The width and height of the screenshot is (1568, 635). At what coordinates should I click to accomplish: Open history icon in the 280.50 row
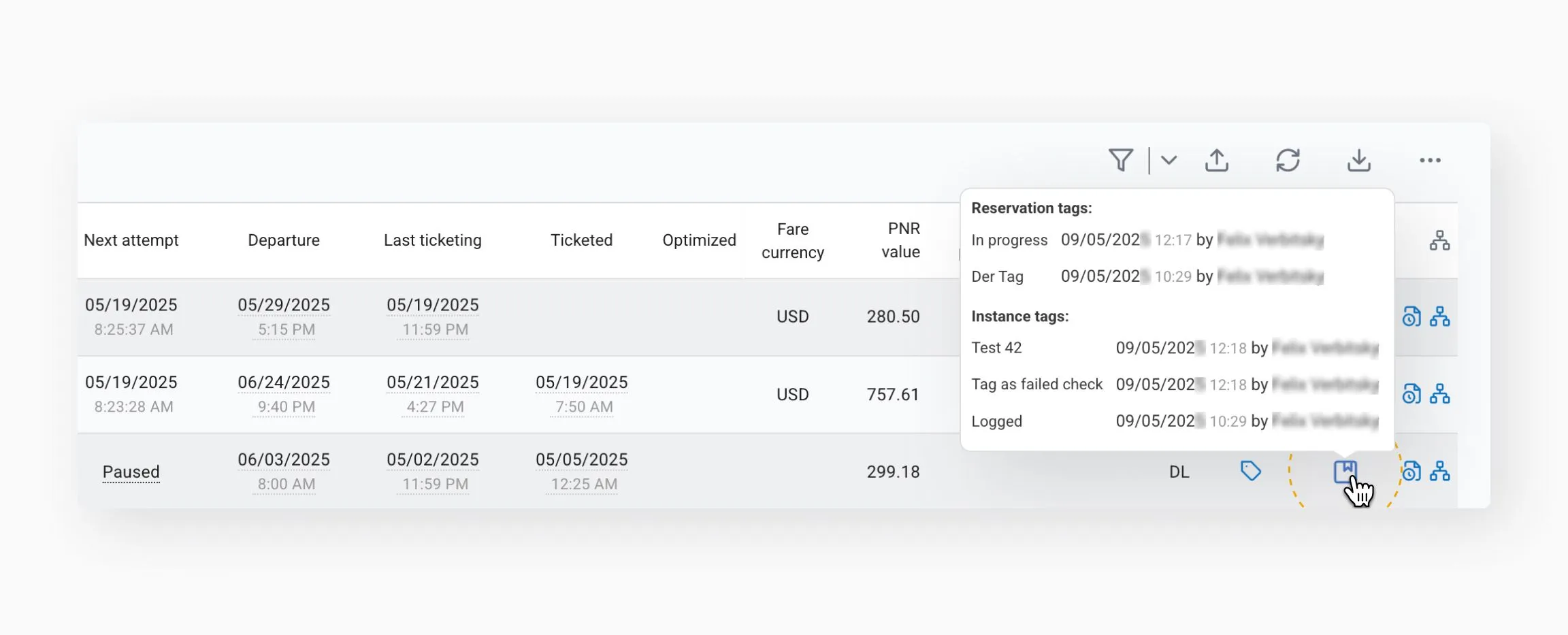[1411, 316]
